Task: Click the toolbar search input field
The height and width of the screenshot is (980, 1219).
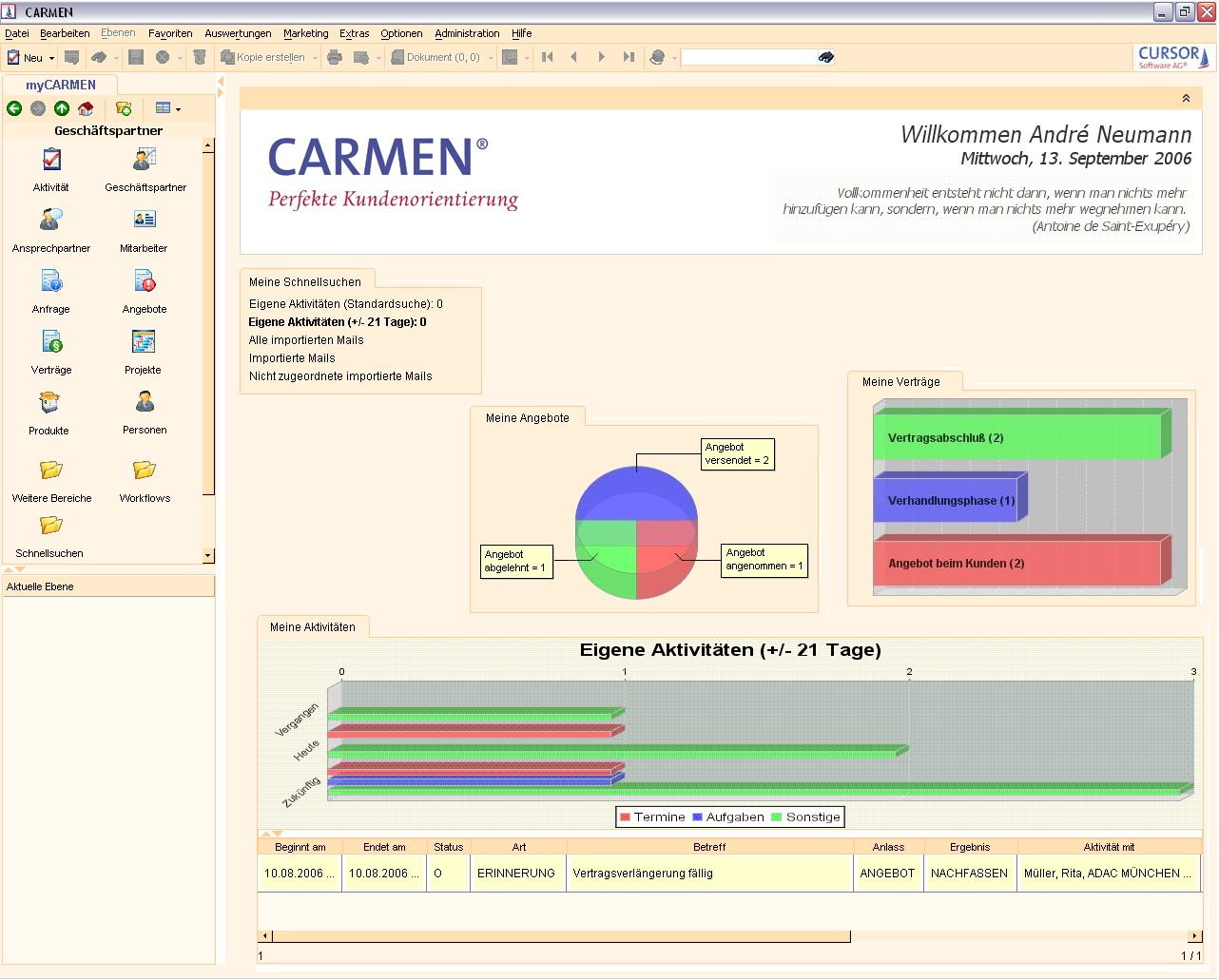Action: (x=748, y=57)
